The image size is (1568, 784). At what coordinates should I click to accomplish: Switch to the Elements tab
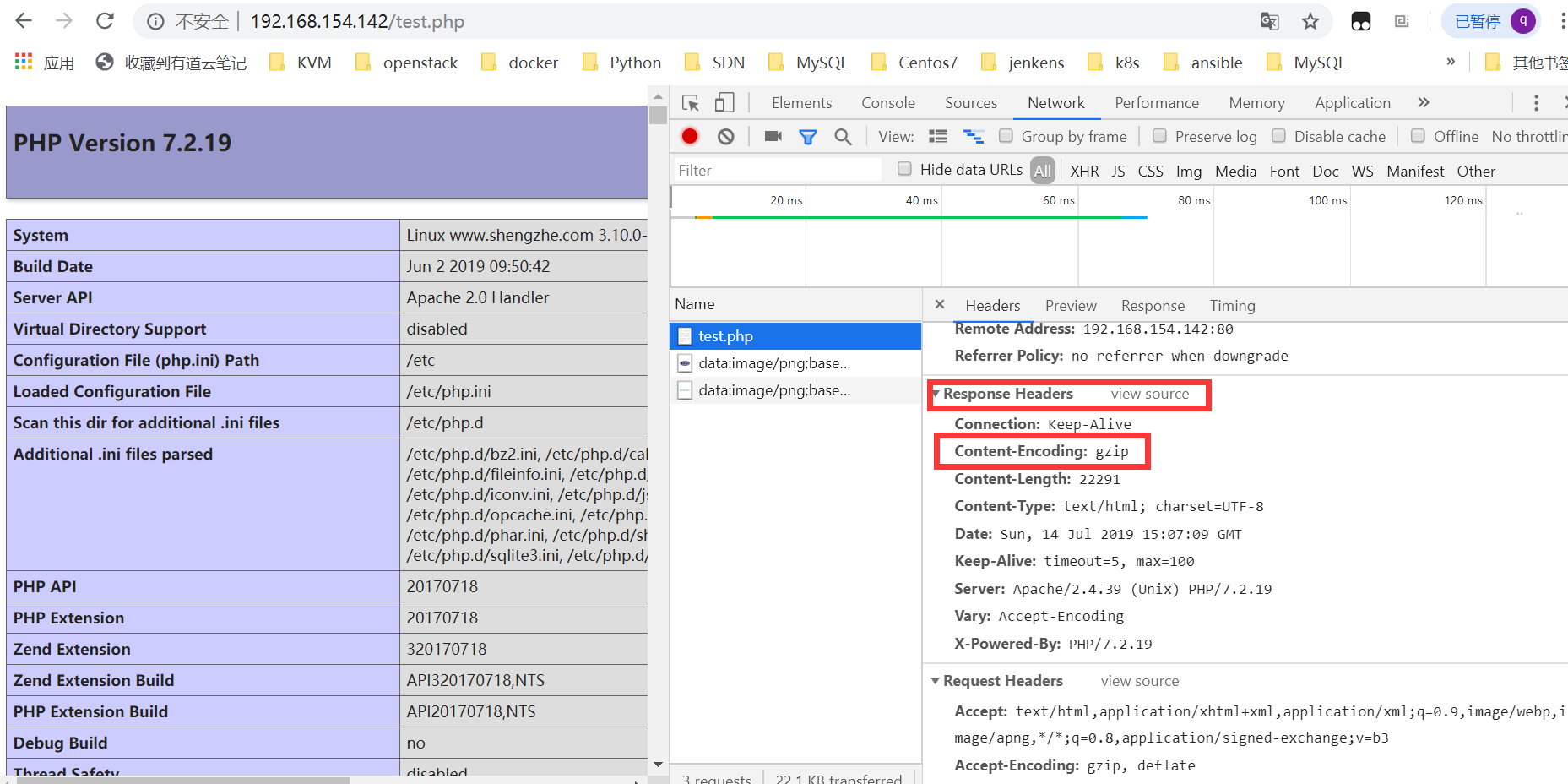pos(801,103)
